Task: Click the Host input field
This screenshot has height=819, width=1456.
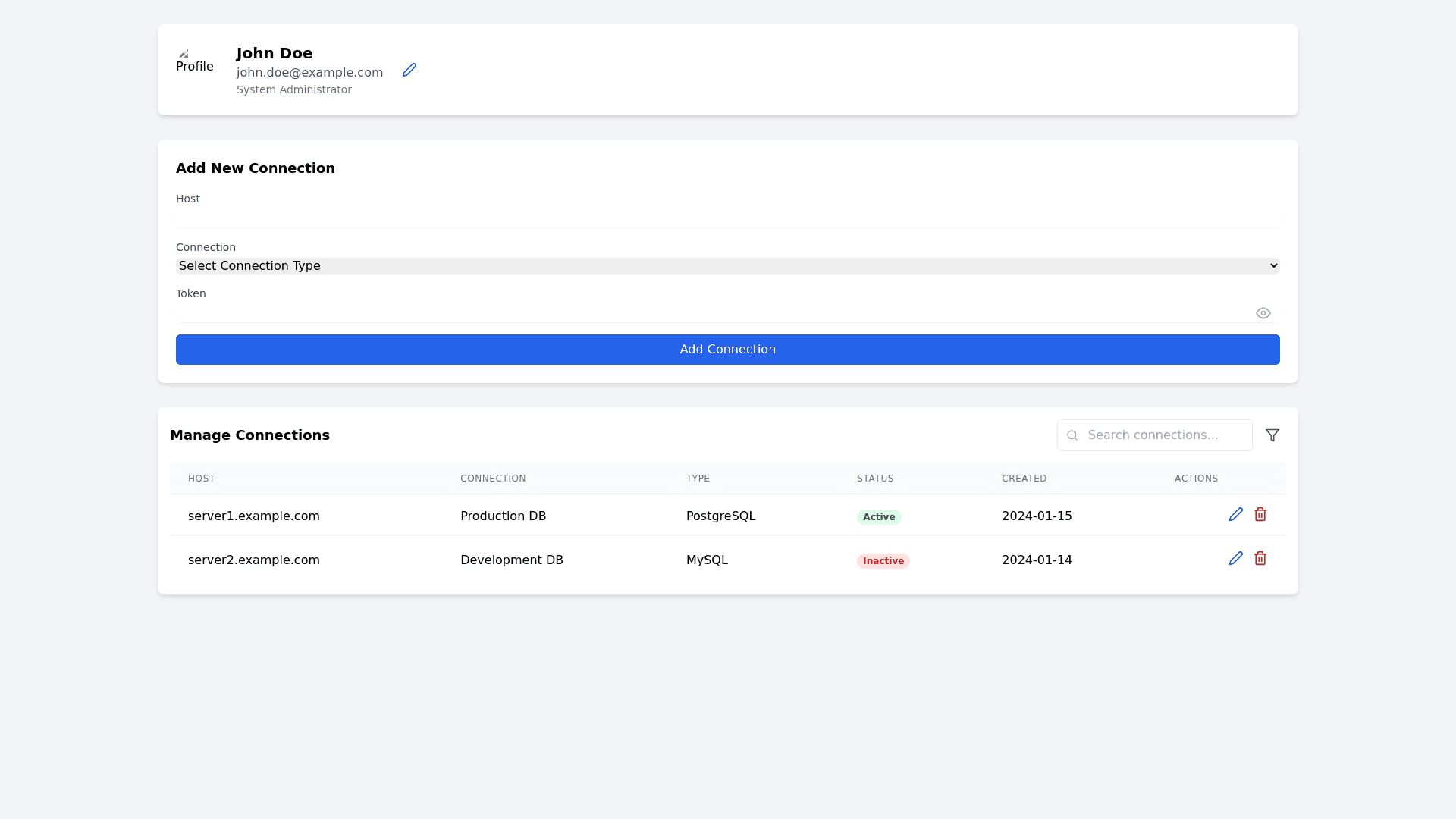Action: [x=726, y=218]
